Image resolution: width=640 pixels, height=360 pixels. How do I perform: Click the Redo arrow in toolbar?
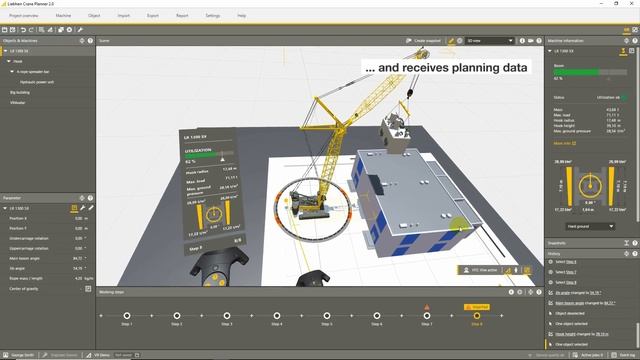coord(31,30)
